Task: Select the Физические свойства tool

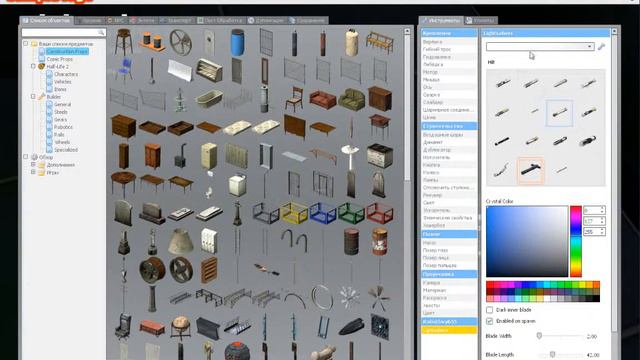Action: (449, 218)
